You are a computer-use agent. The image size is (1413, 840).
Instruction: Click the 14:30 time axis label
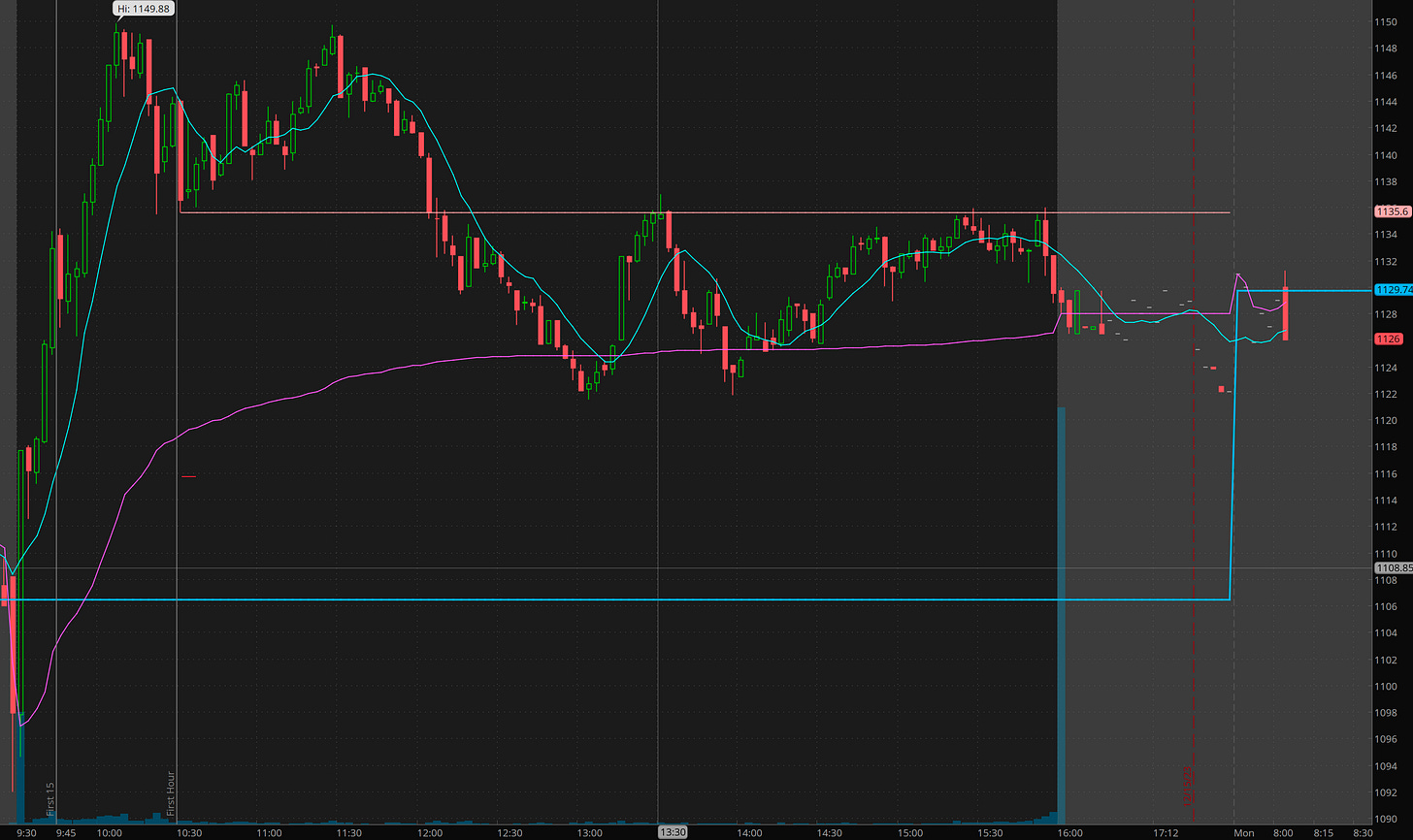pos(829,832)
